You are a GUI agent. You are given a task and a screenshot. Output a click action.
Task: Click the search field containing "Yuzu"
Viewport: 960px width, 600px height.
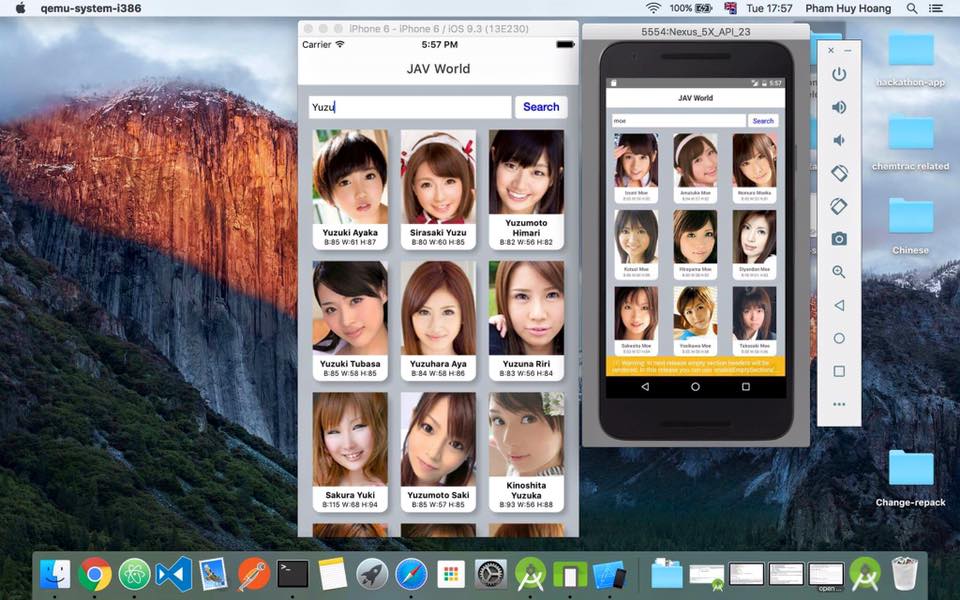(410, 107)
